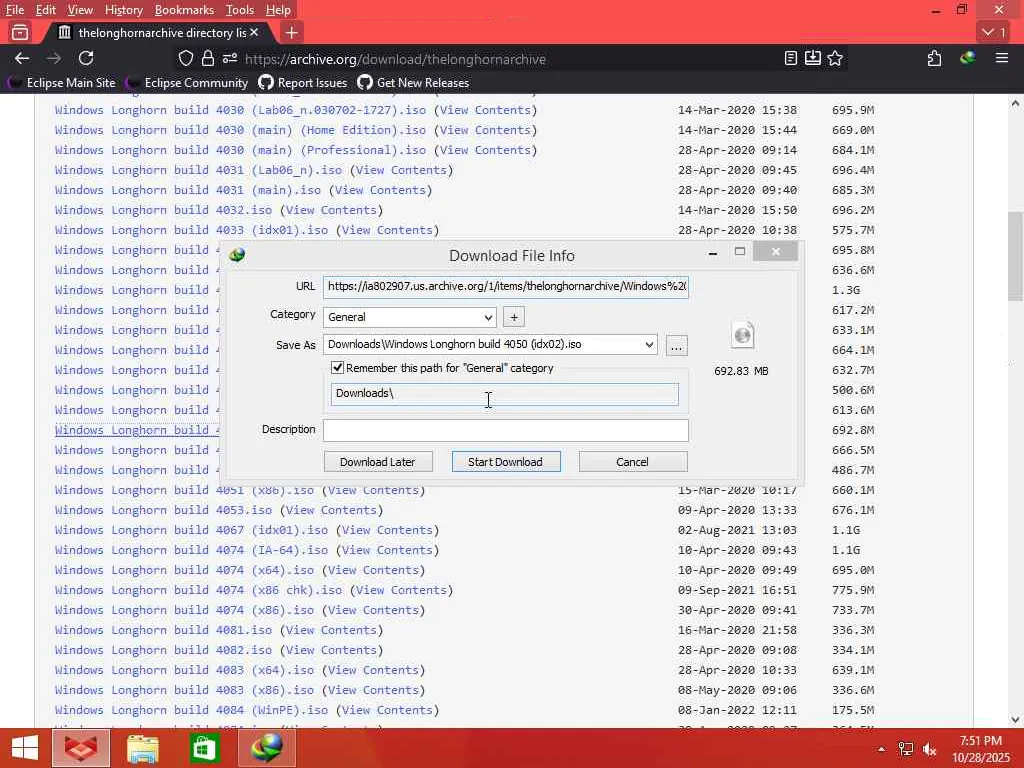Click the page vertical scrollbar thumb
Viewport: 1024px width, 768px height.
tap(1016, 257)
